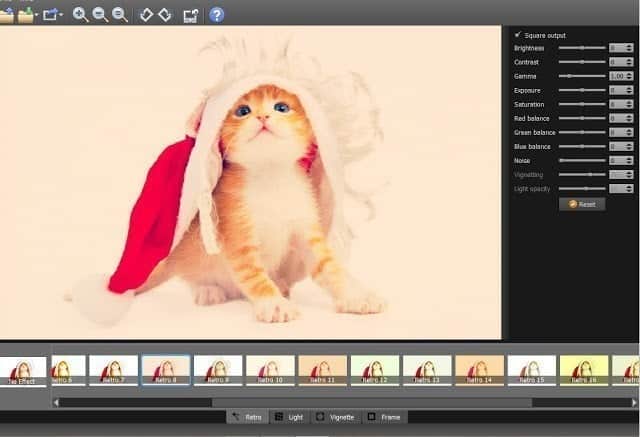Screen dimensions: 640x437
Task: Switch to the Light tab
Action: click(289, 416)
